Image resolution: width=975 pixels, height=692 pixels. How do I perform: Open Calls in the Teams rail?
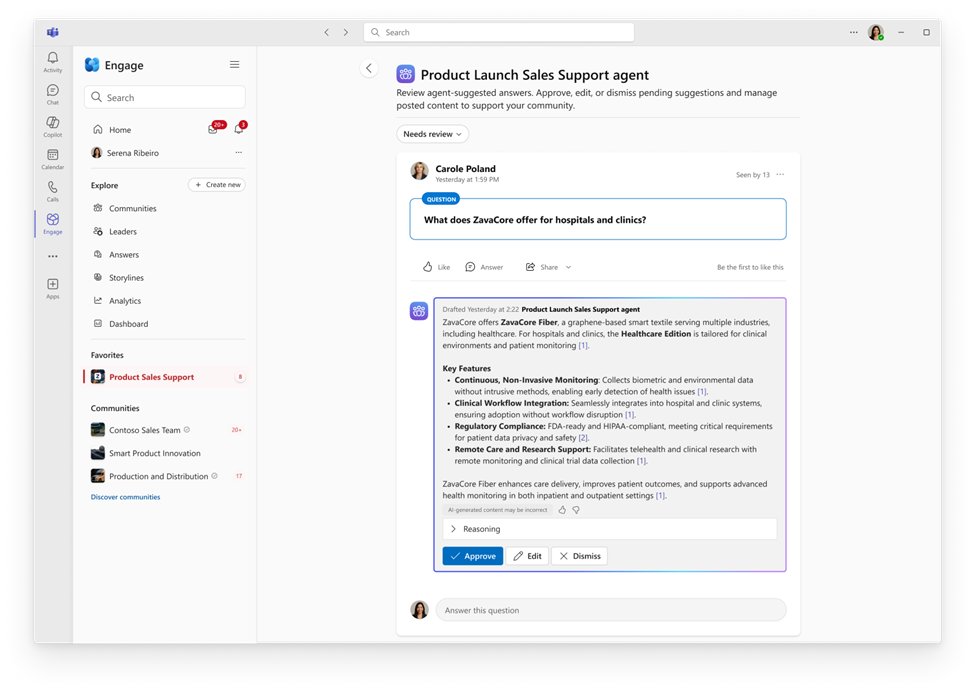pyautogui.click(x=53, y=191)
